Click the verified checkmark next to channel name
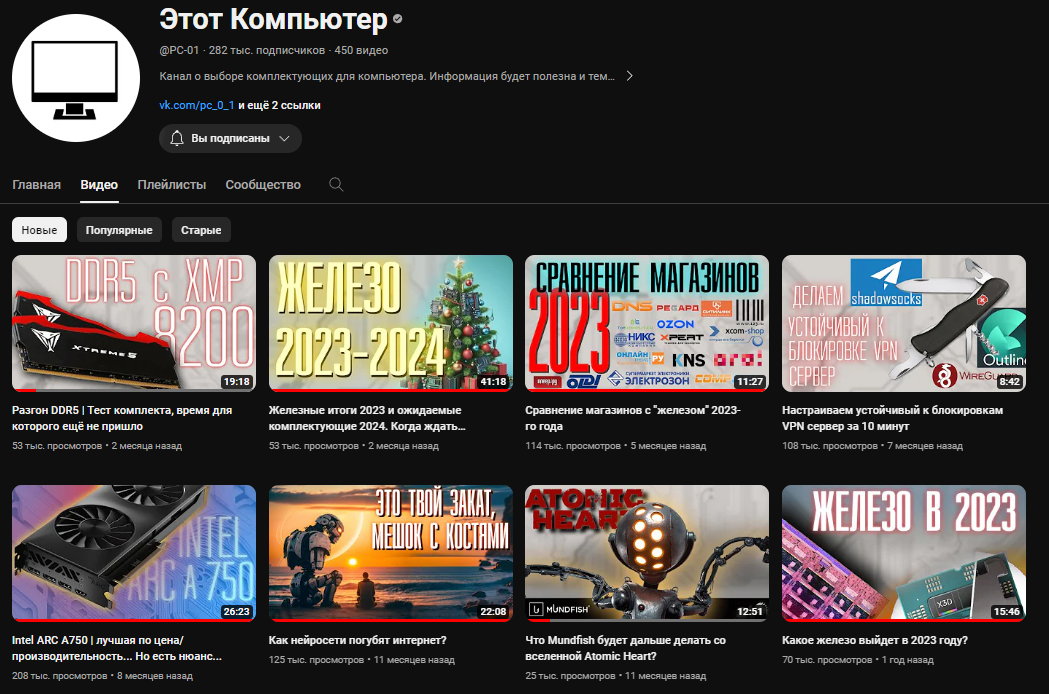 point(397,19)
